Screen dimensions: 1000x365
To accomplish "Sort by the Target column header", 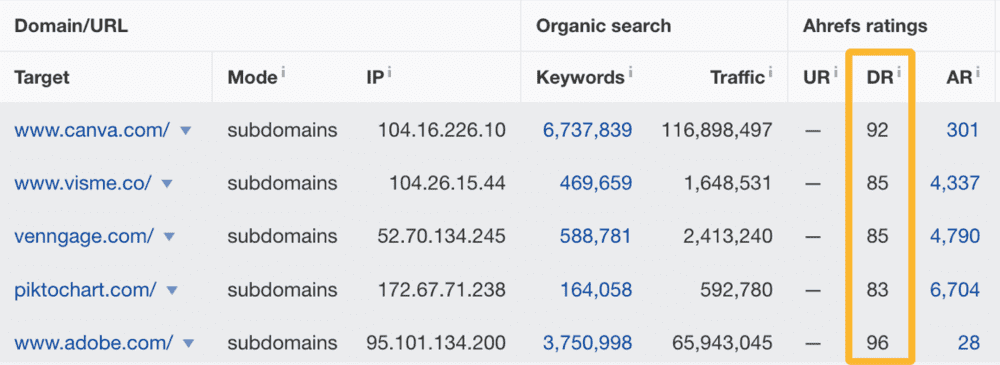I will (42, 78).
